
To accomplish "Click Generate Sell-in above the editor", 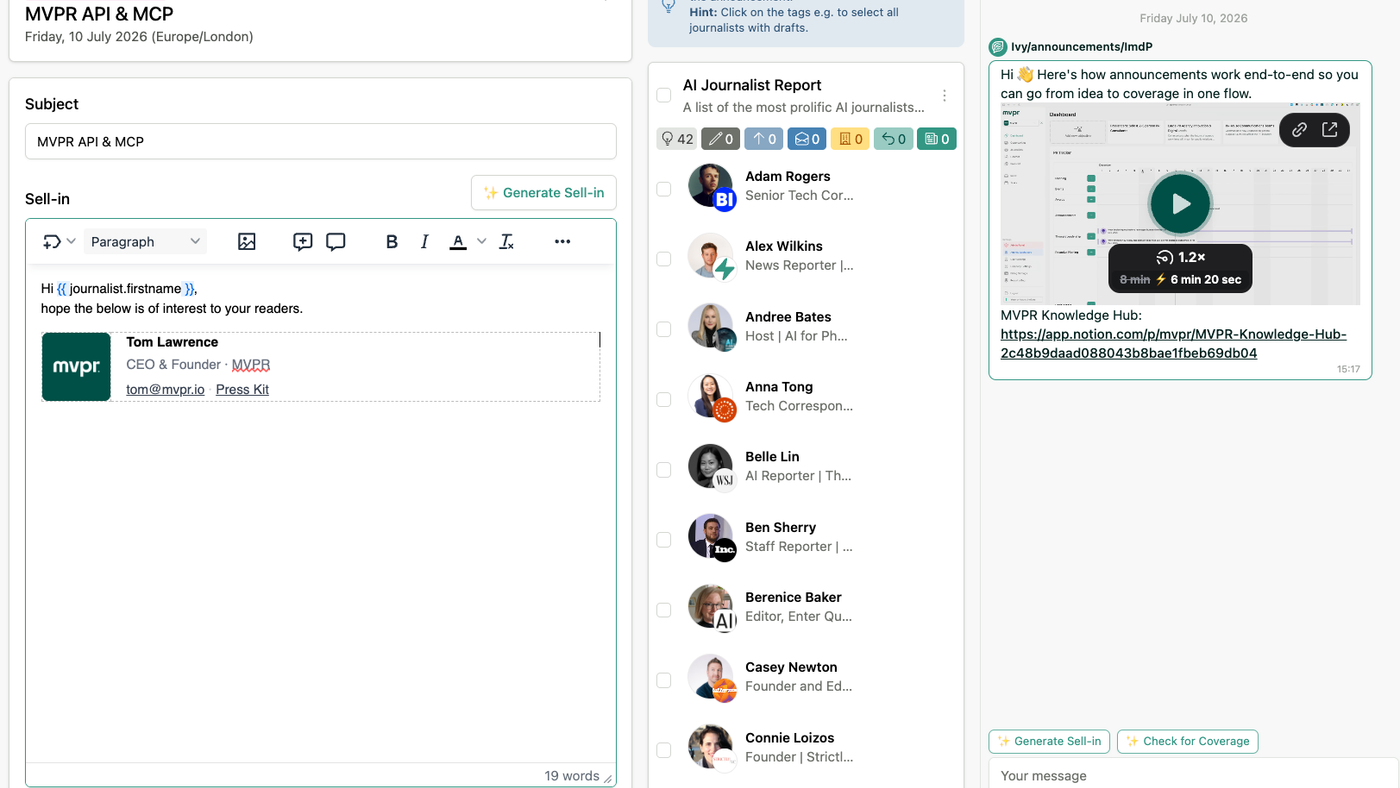I will click(544, 193).
